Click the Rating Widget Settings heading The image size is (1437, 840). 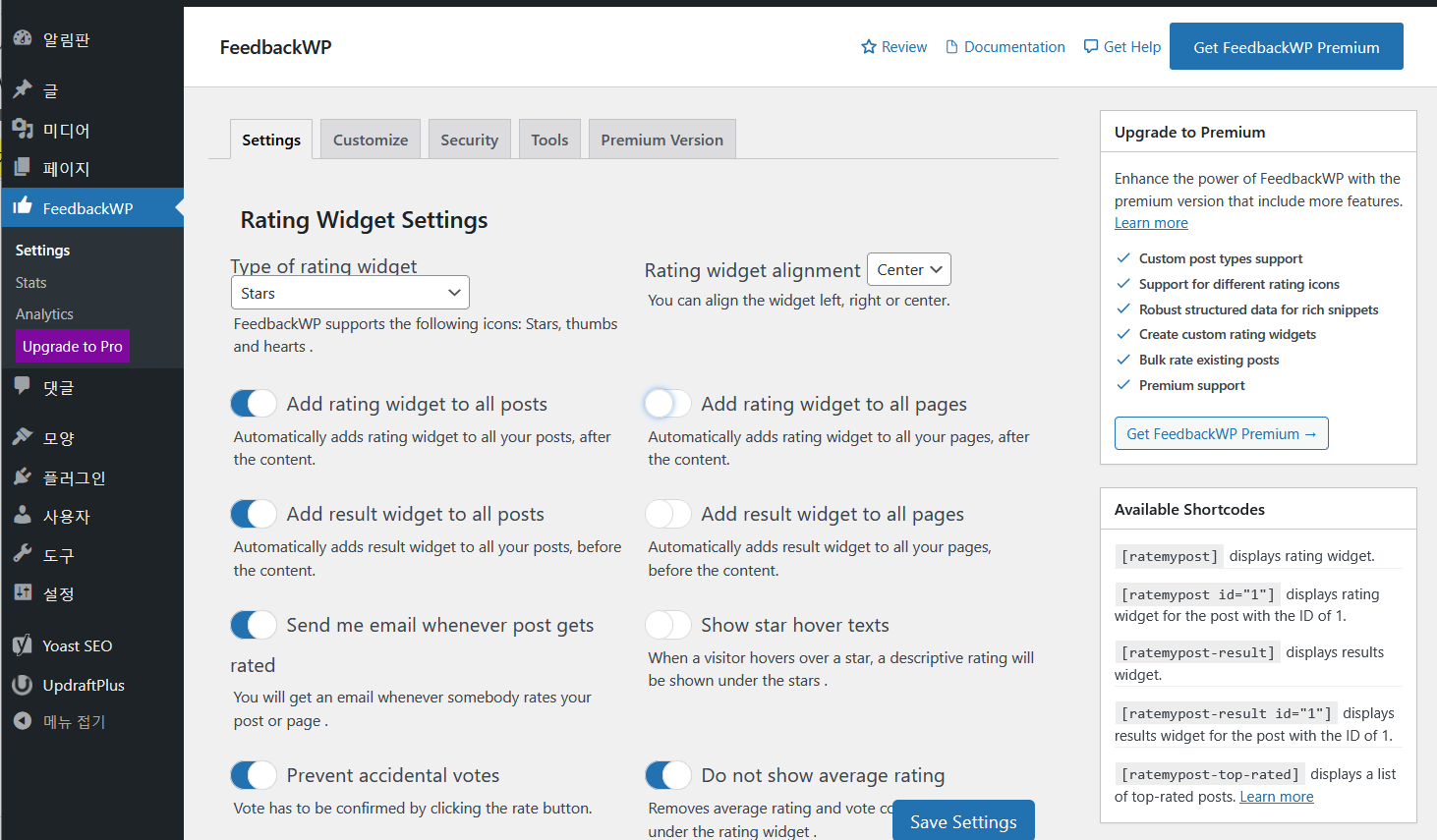tap(364, 220)
